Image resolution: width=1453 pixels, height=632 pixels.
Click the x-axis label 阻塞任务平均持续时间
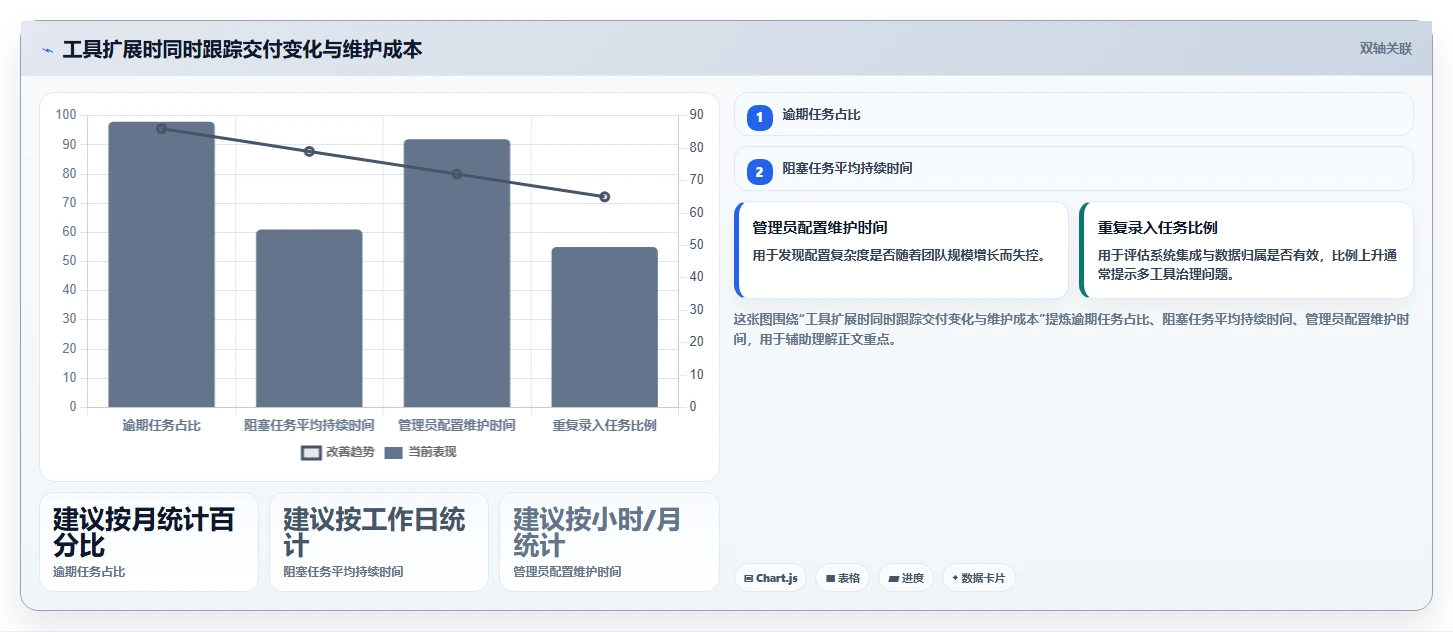pos(309,425)
